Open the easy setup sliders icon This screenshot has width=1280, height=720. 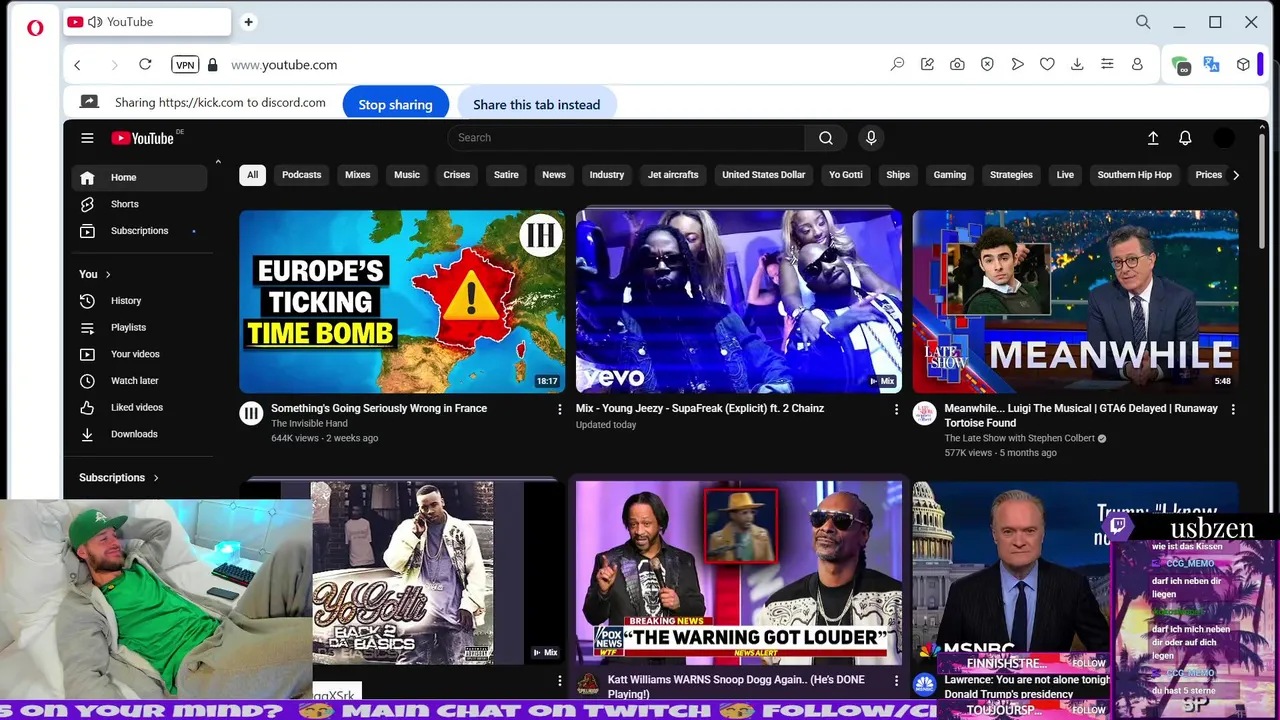pos(1107,64)
